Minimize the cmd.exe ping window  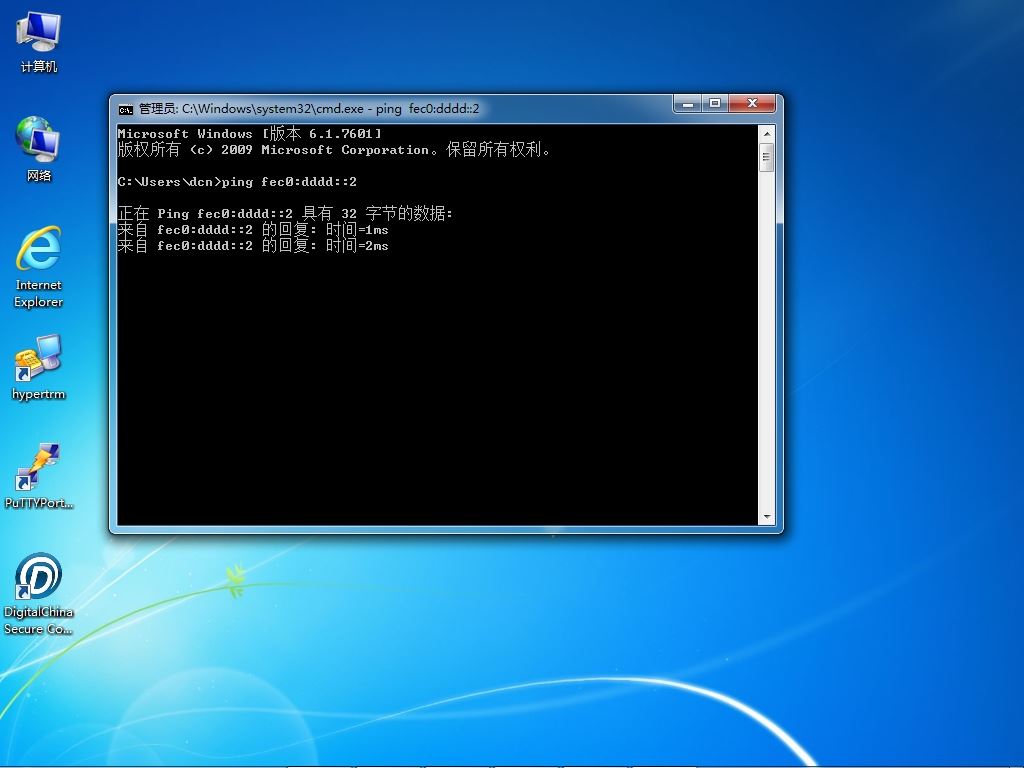(x=687, y=103)
